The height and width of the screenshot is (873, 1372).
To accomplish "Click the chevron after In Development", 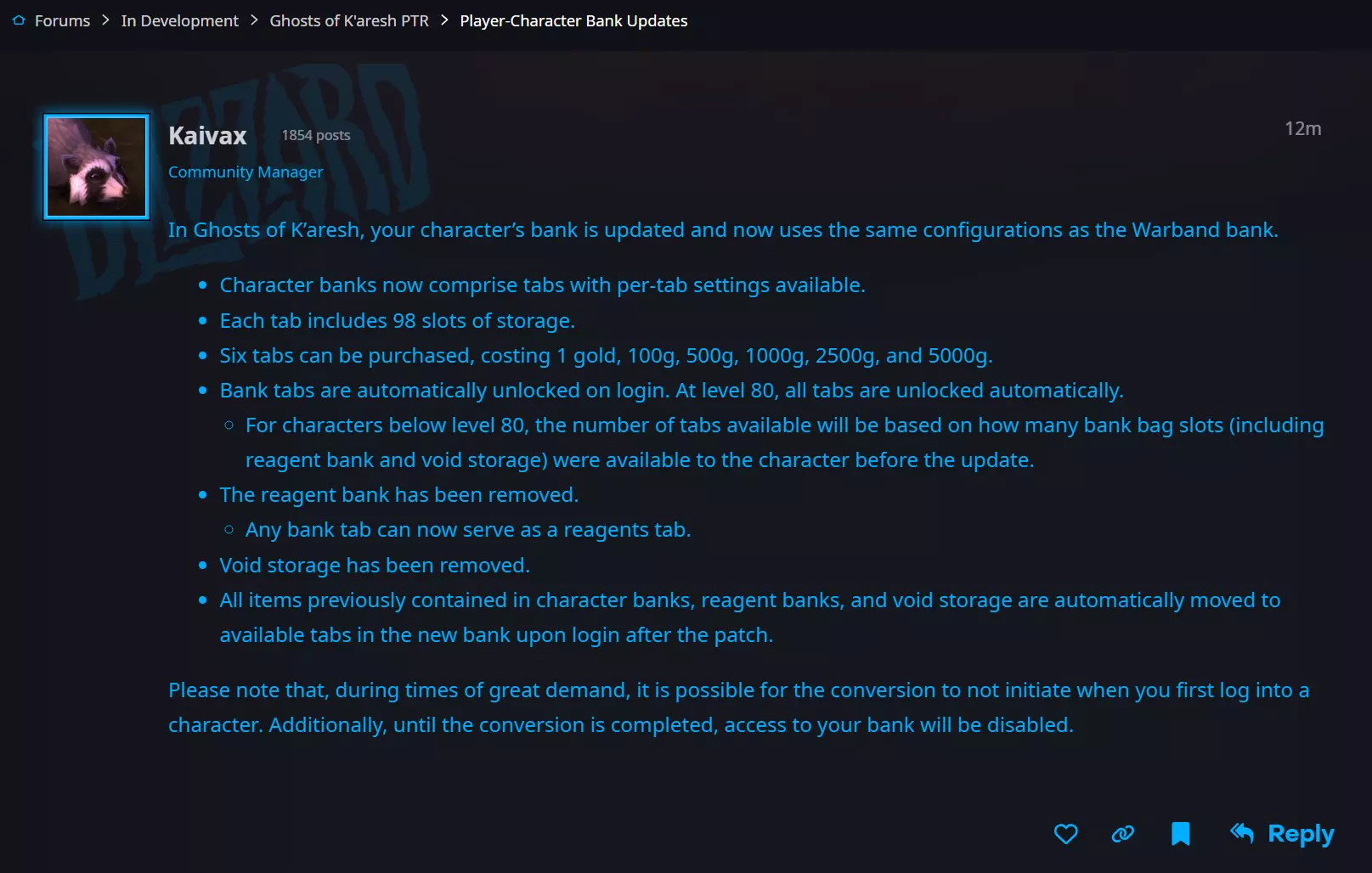I will (254, 20).
